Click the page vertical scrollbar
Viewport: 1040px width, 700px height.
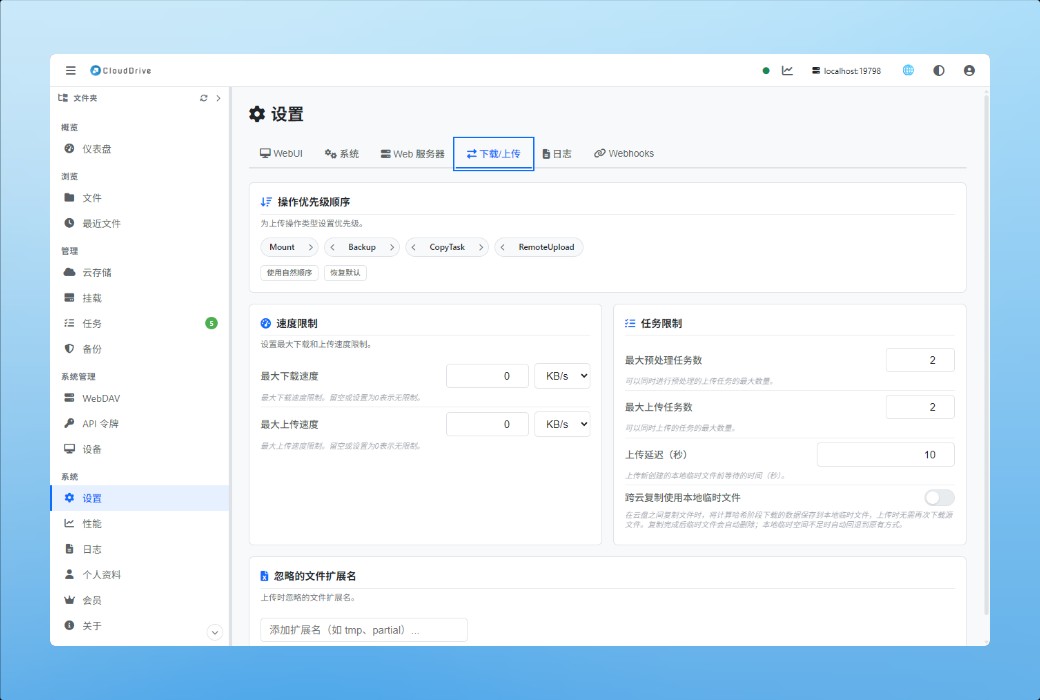pyautogui.click(x=986, y=355)
